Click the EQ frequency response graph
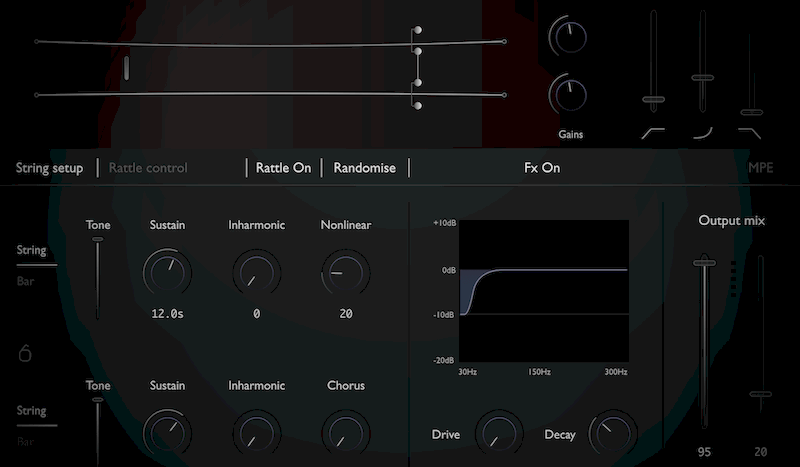The height and width of the screenshot is (467, 800). point(544,291)
